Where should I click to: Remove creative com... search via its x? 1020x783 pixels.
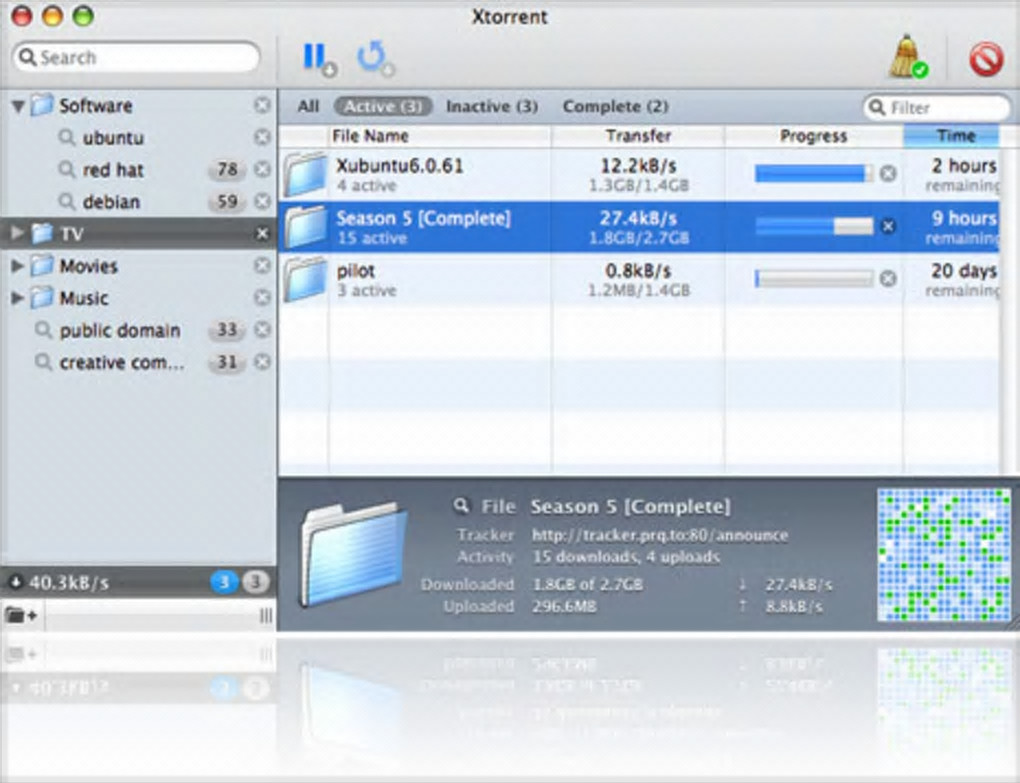[262, 362]
